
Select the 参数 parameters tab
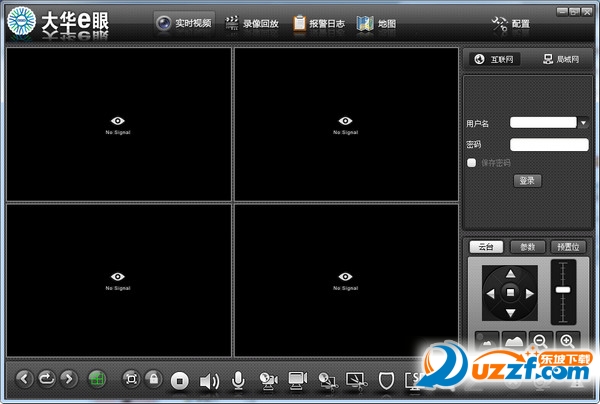click(528, 247)
